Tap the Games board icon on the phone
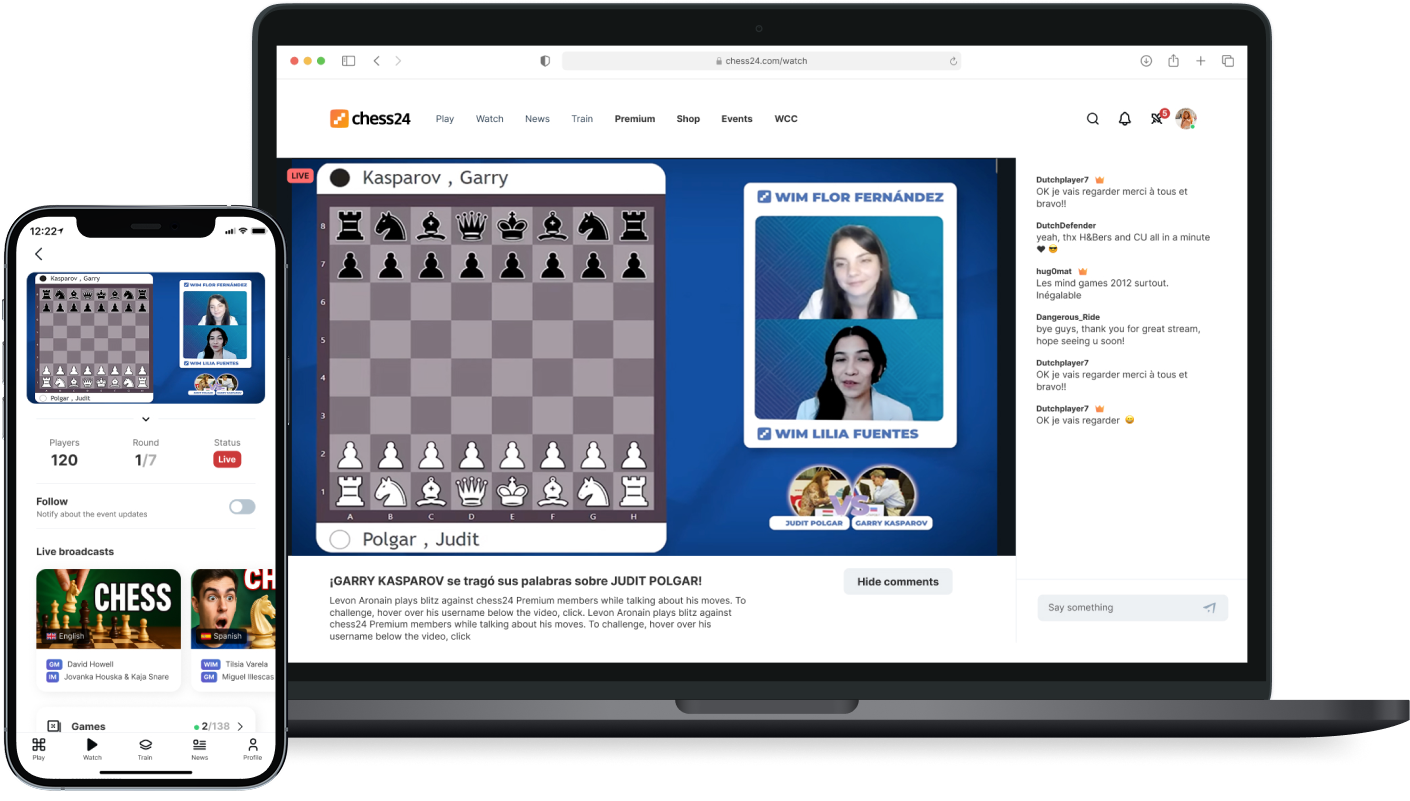Viewport: 1410px width, 801px height. coord(54,726)
